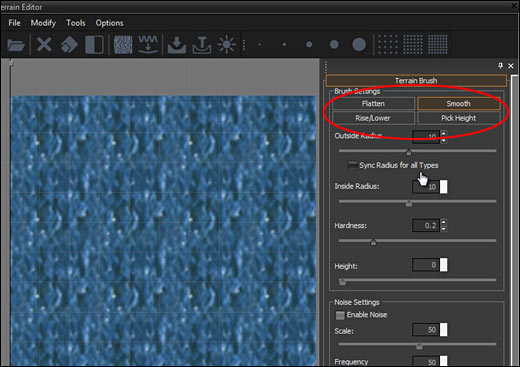
Task: Decrease Hardness with stepper down arrow
Action: [443, 229]
